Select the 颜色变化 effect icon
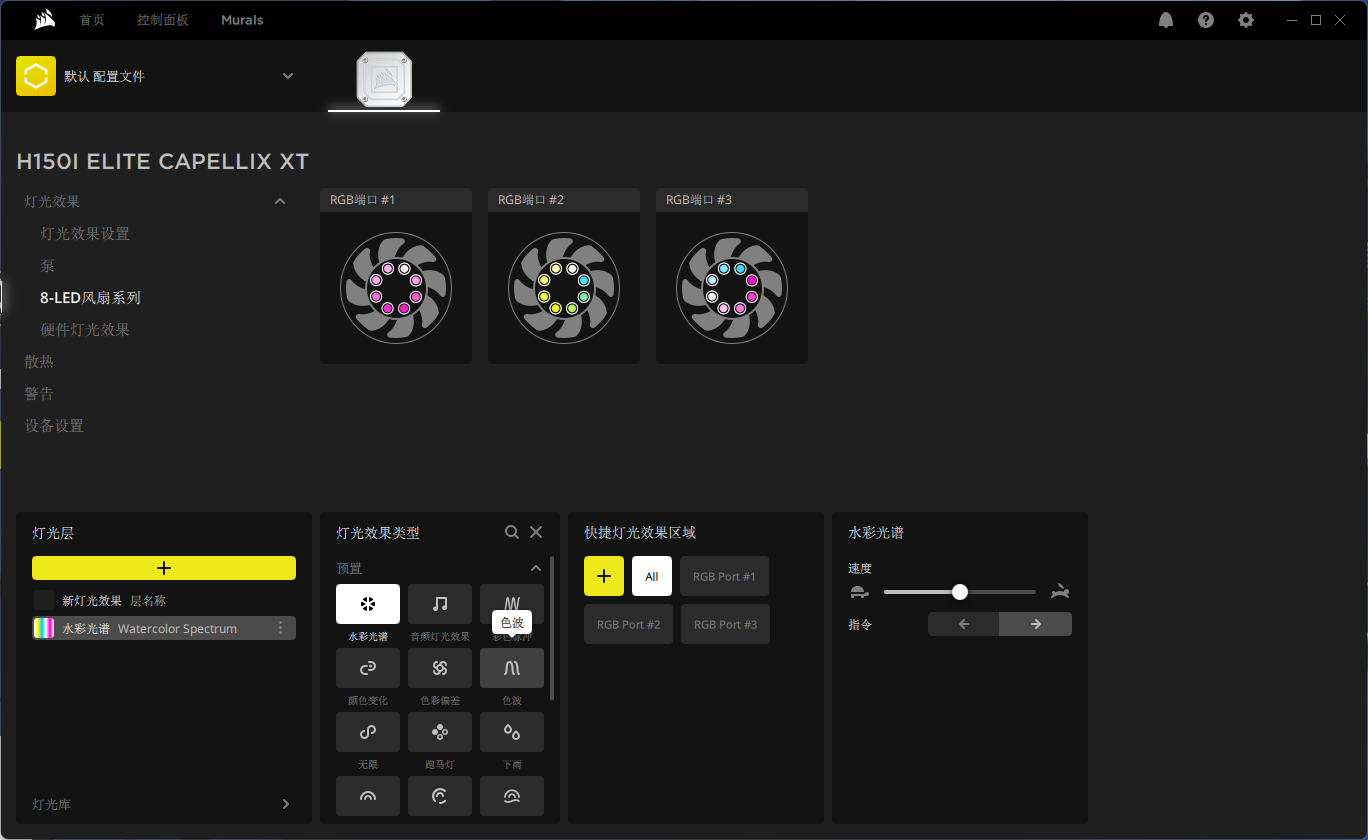Viewport: 1368px width, 840px height. (x=367, y=668)
